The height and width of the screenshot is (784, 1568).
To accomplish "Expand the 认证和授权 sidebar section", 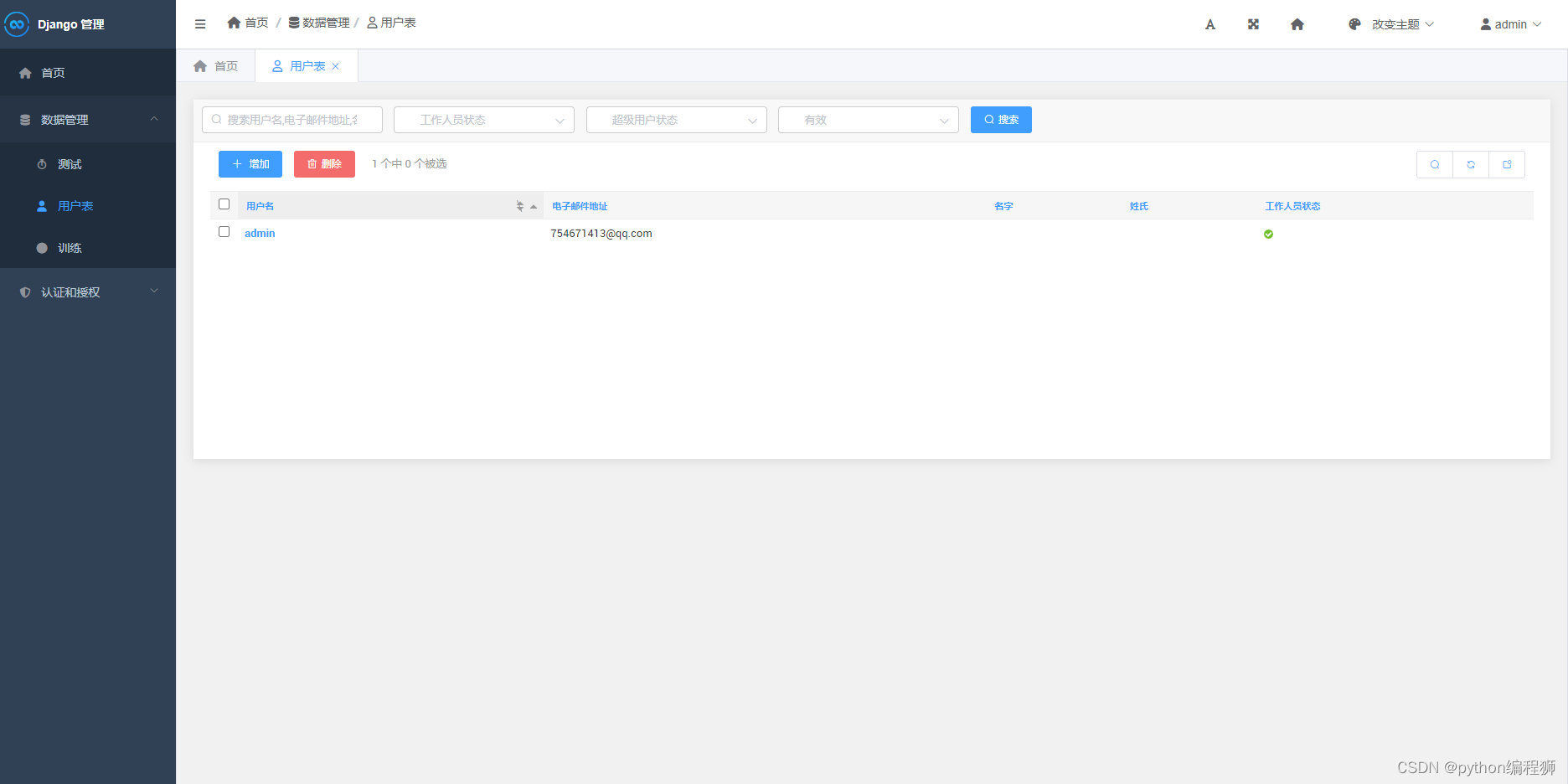I will click(71, 291).
